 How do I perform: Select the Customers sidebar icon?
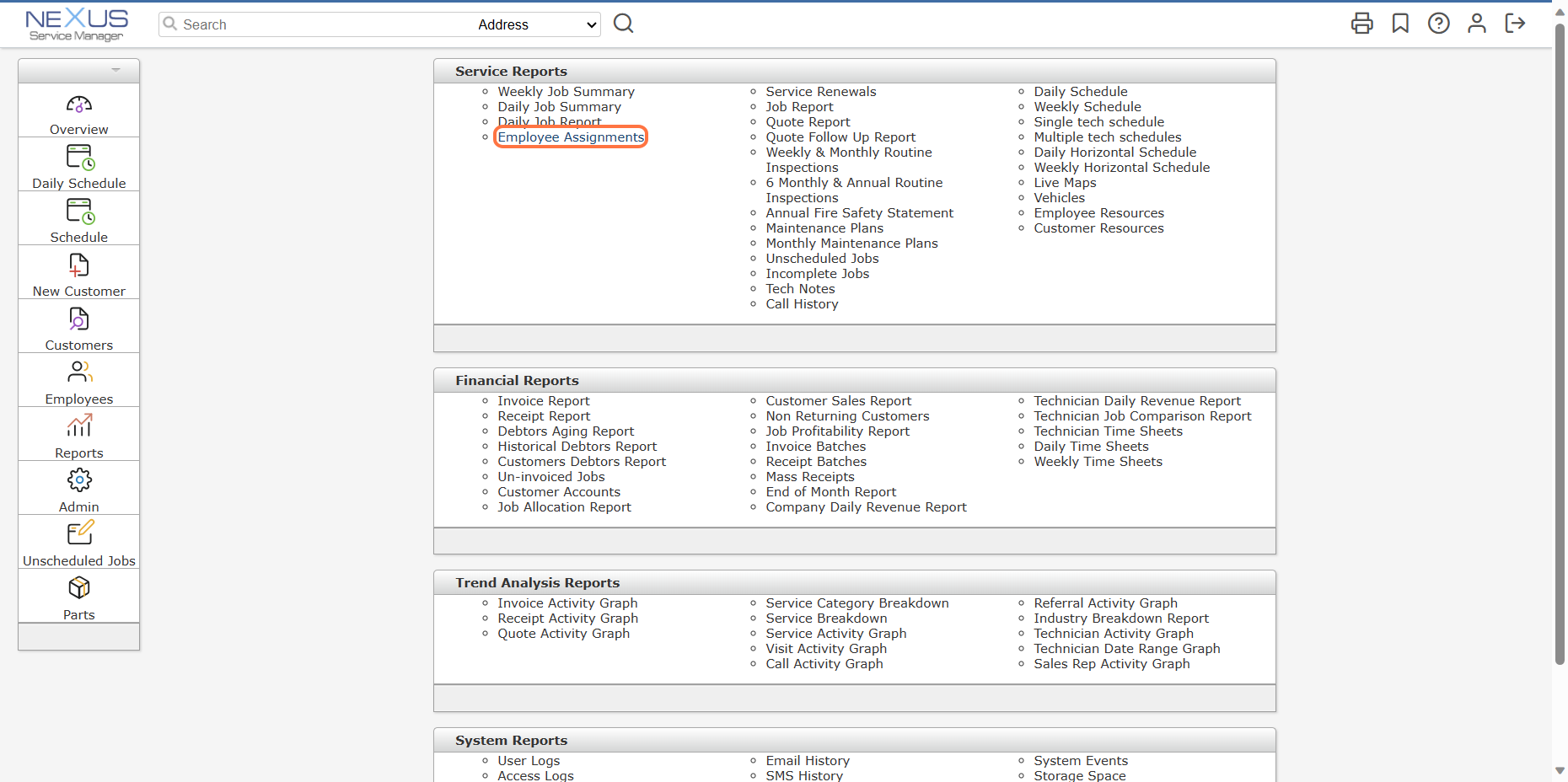point(78,327)
